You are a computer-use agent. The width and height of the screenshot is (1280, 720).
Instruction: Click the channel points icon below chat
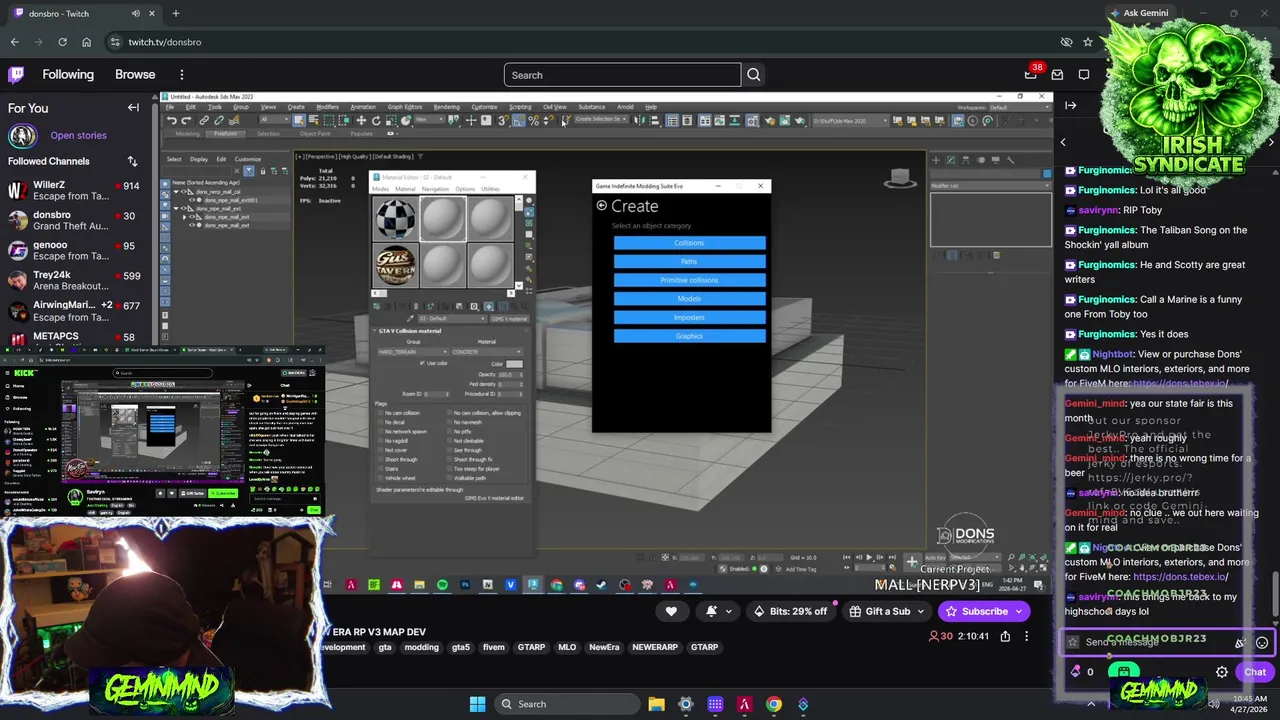tap(1075, 672)
